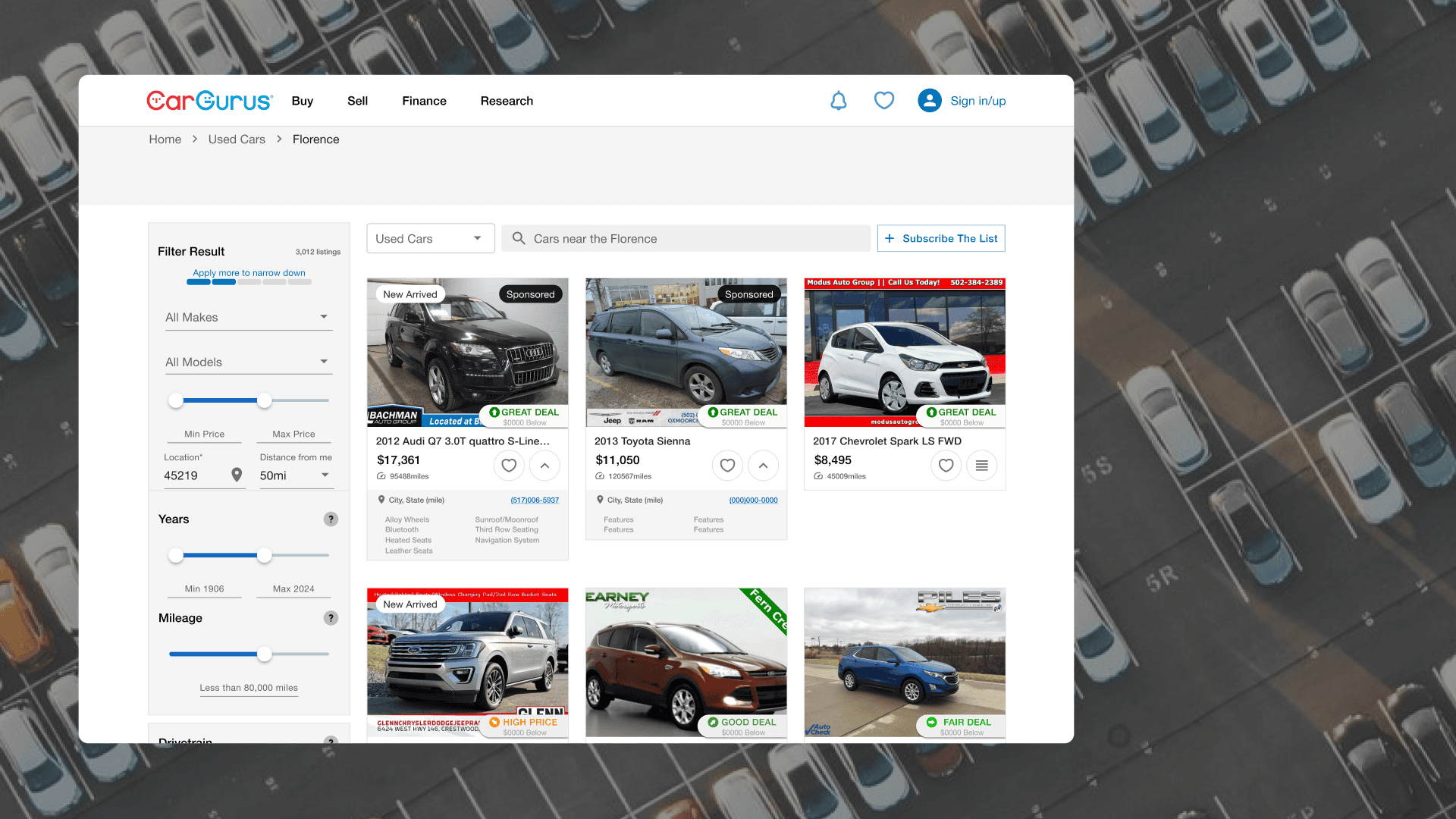Open the Used Cars type dropdown

click(x=431, y=238)
